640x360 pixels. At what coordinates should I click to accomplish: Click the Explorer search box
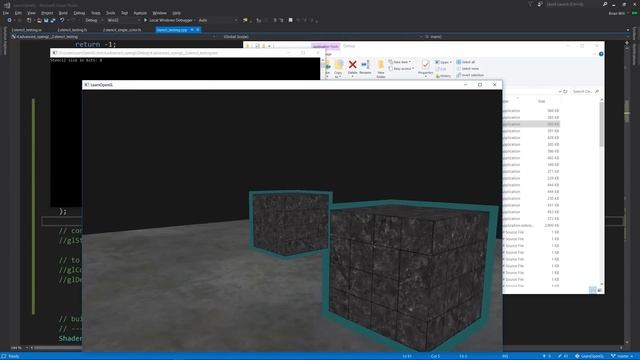pos(585,91)
